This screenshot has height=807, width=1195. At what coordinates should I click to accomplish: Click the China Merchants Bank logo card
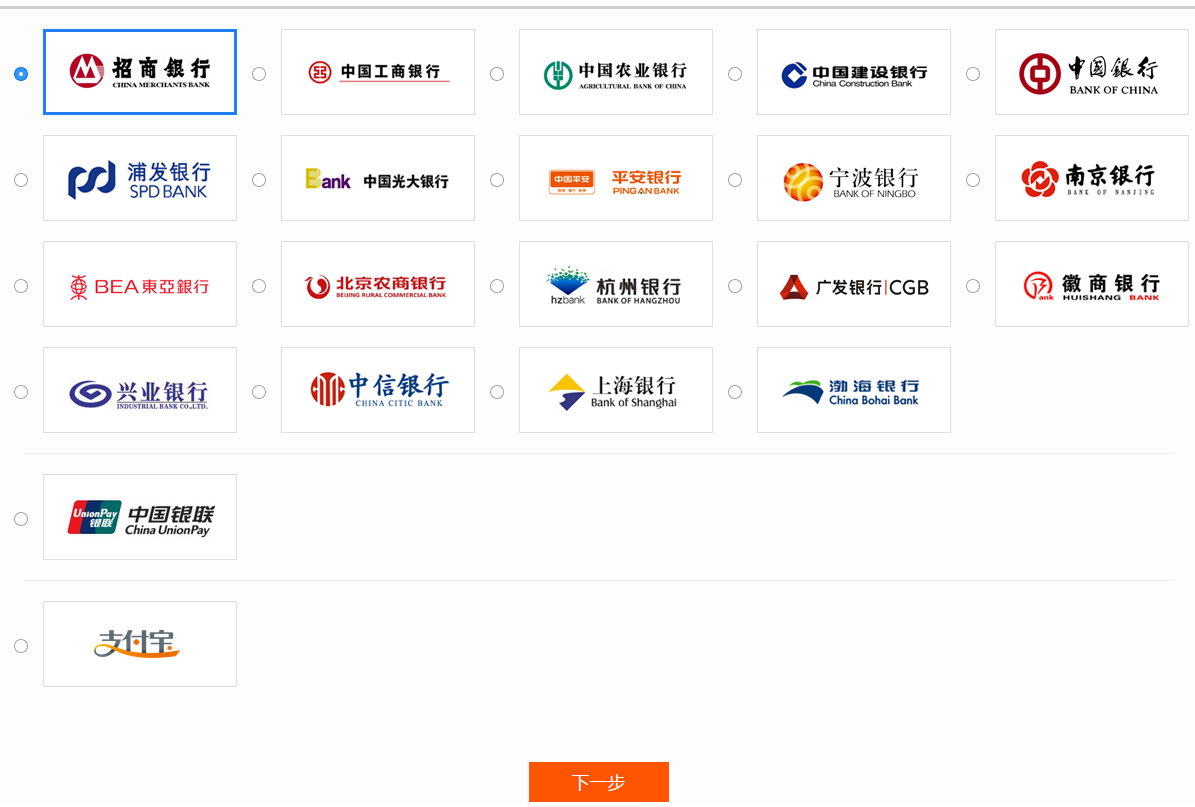click(140, 72)
